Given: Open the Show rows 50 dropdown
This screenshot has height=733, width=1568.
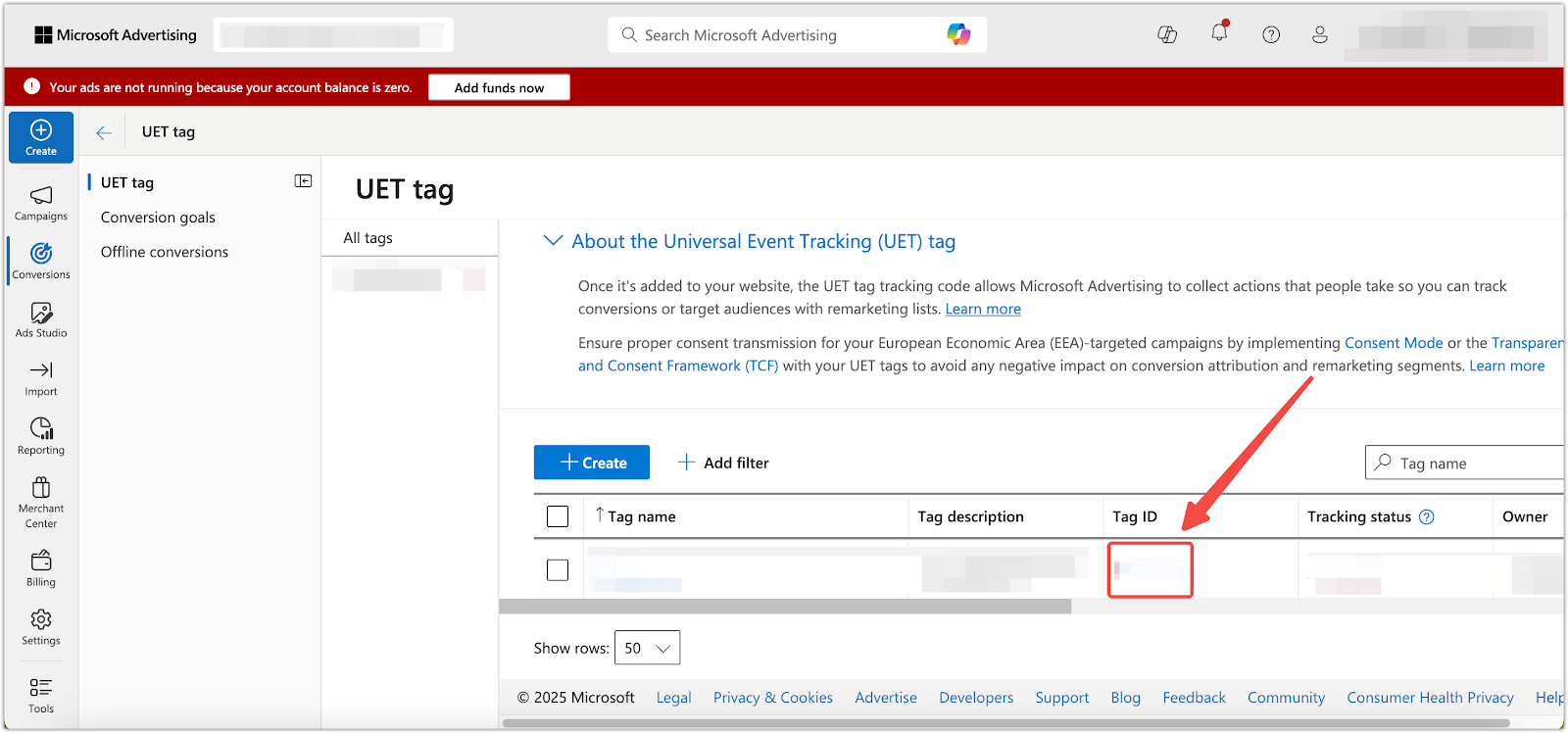Looking at the screenshot, I should (647, 648).
